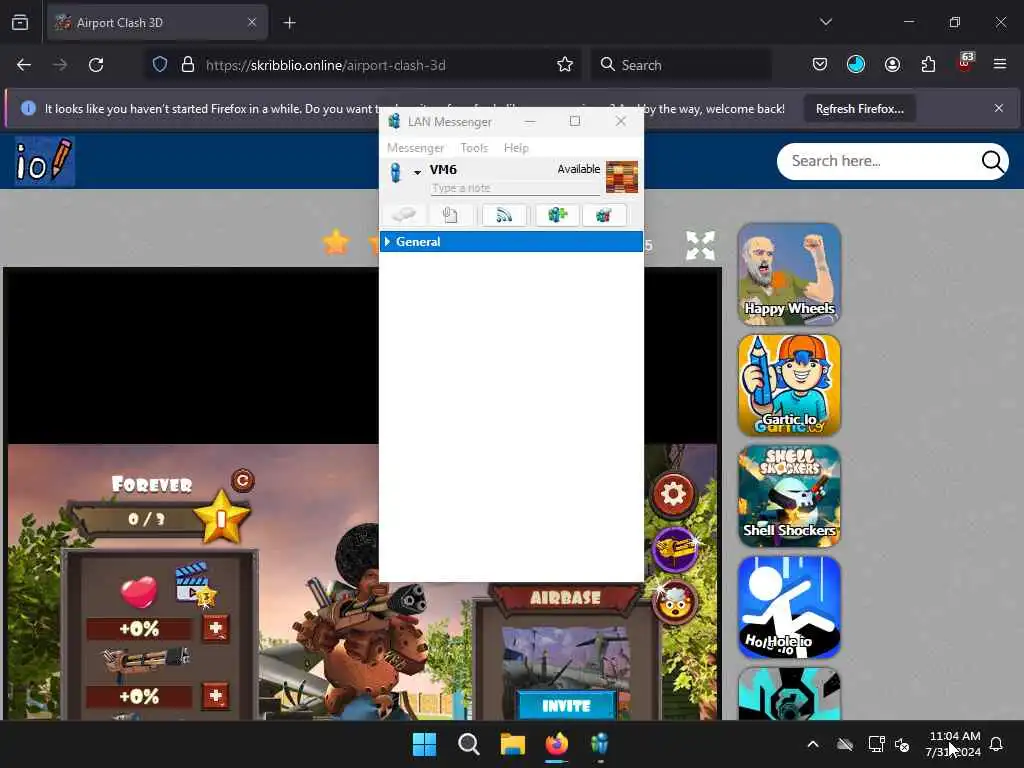The width and height of the screenshot is (1024, 768).
Task: Click the Firefox View icon
Action: (x=20, y=23)
